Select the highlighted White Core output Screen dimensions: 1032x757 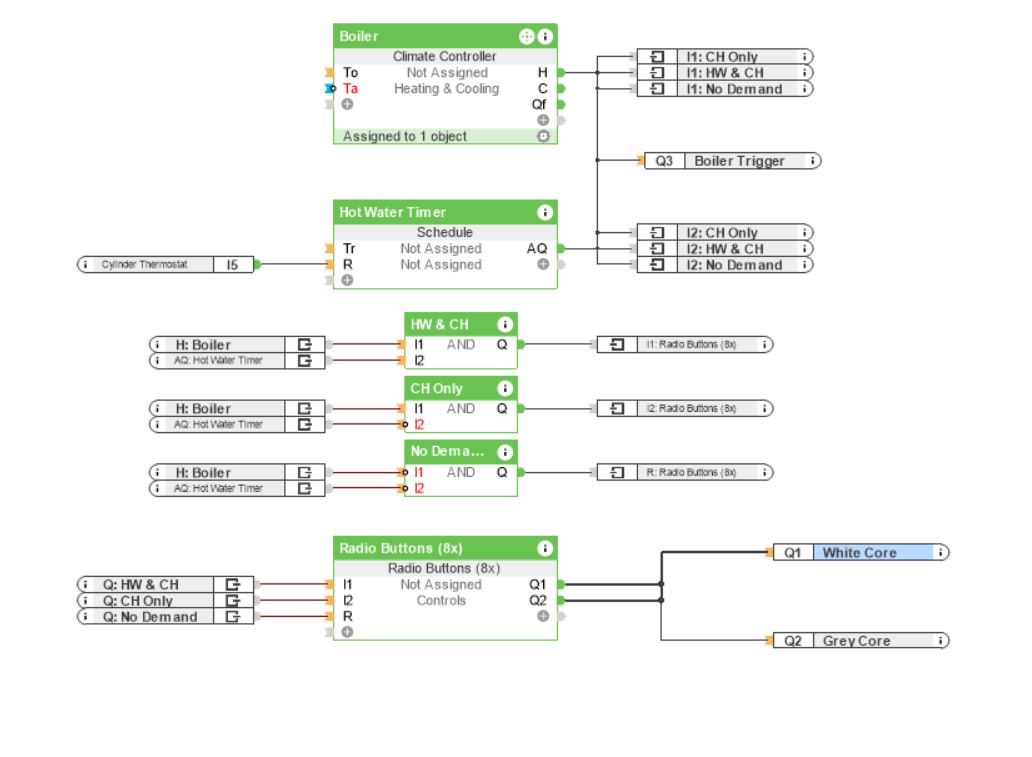tap(874, 553)
